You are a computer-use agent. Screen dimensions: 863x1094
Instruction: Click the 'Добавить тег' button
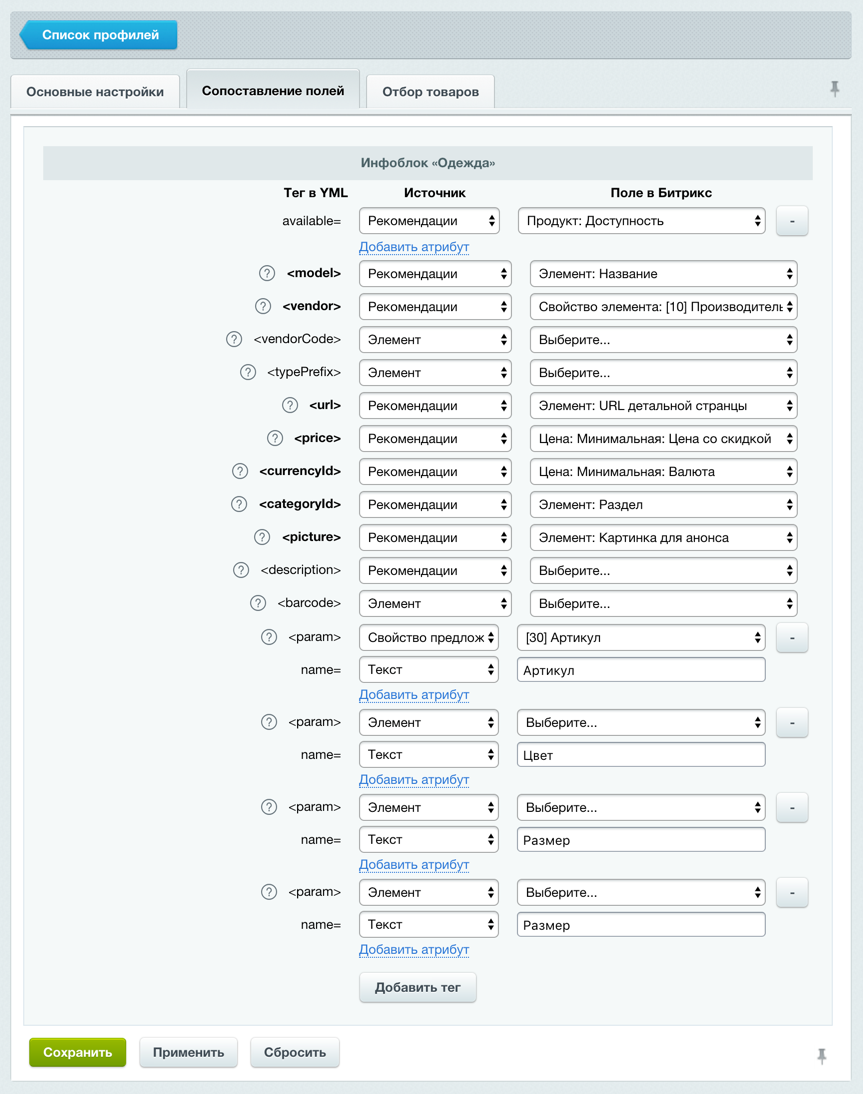click(417, 987)
